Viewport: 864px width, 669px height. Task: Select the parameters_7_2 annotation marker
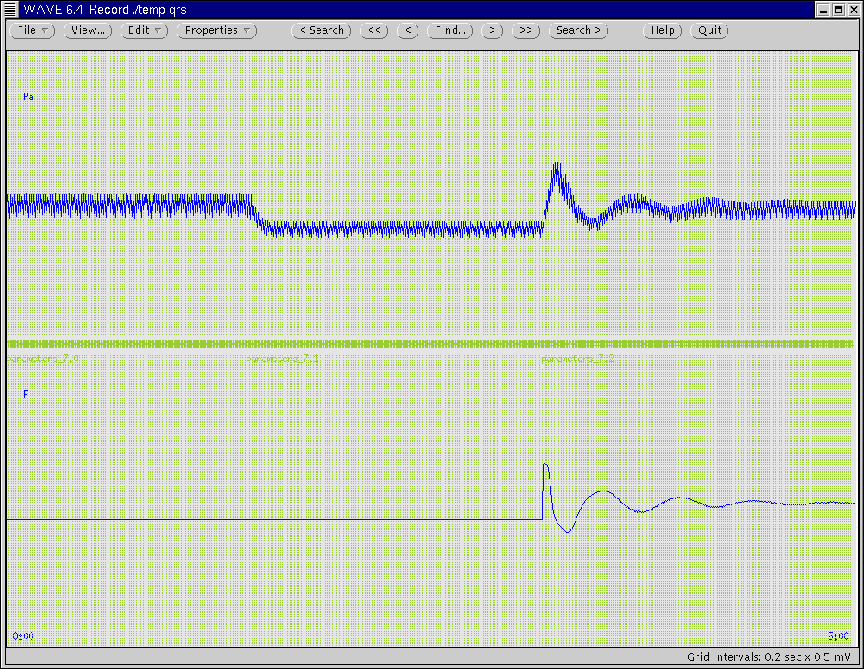click(x=577, y=357)
